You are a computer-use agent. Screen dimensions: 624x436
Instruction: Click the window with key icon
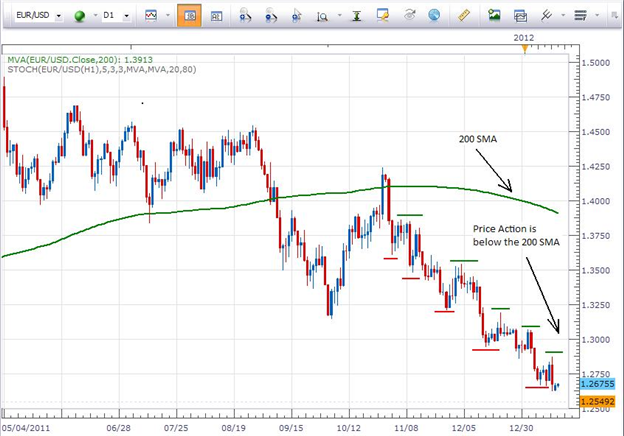coord(382,16)
